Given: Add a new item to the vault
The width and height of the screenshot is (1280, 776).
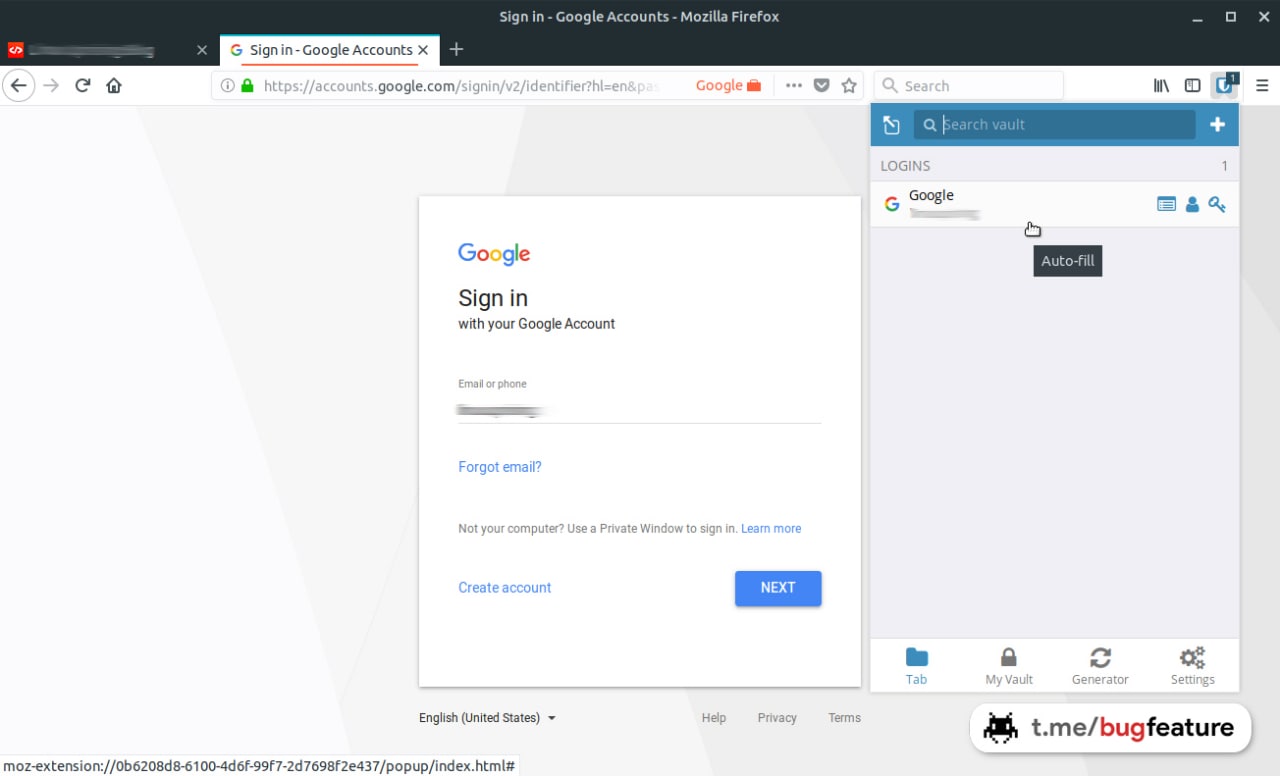Looking at the screenshot, I should coord(1217,125).
